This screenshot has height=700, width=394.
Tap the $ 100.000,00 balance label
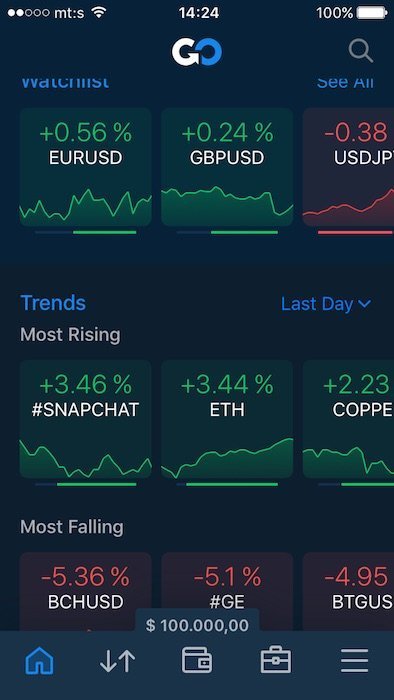[x=197, y=625]
